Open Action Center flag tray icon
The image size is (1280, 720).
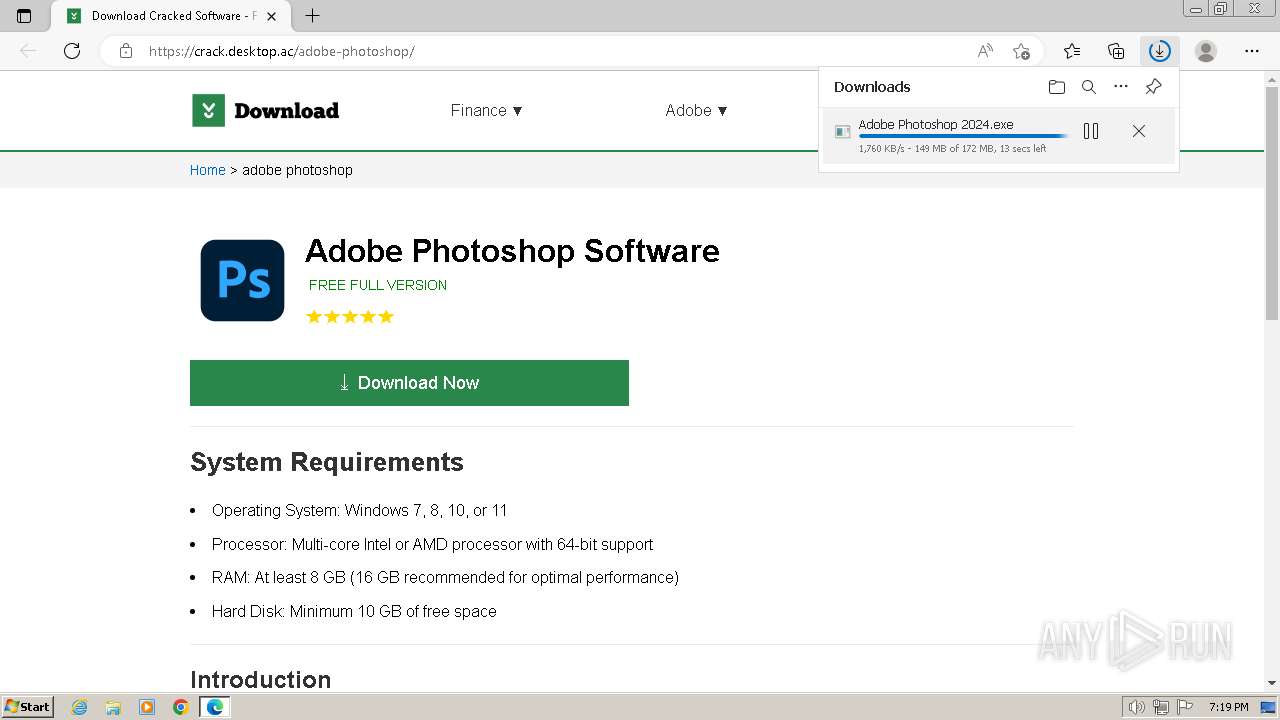pos(1185,707)
